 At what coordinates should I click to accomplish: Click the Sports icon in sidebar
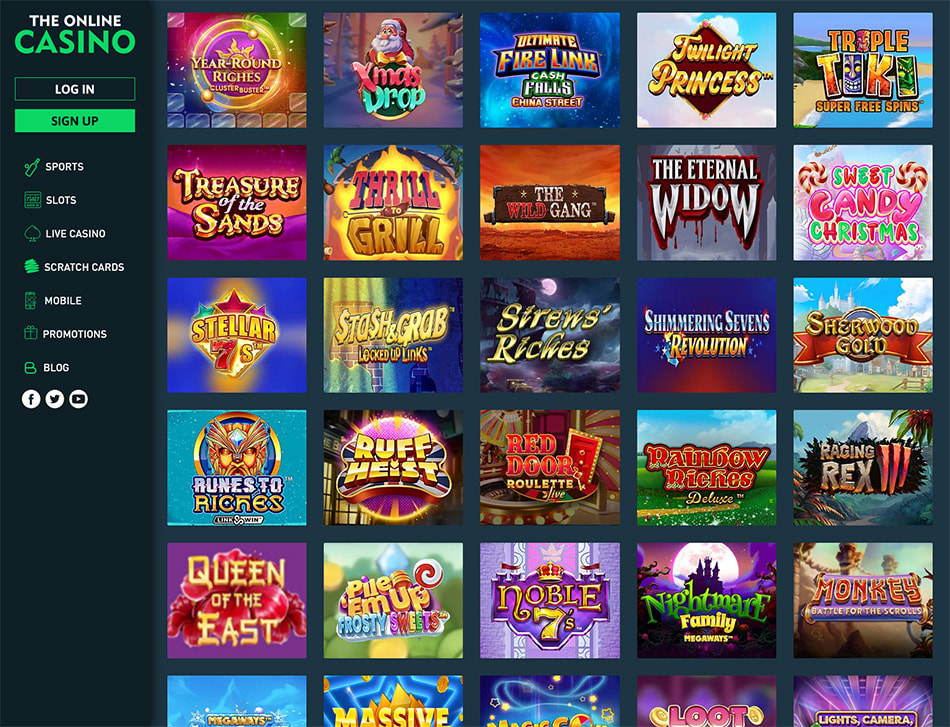[32, 167]
